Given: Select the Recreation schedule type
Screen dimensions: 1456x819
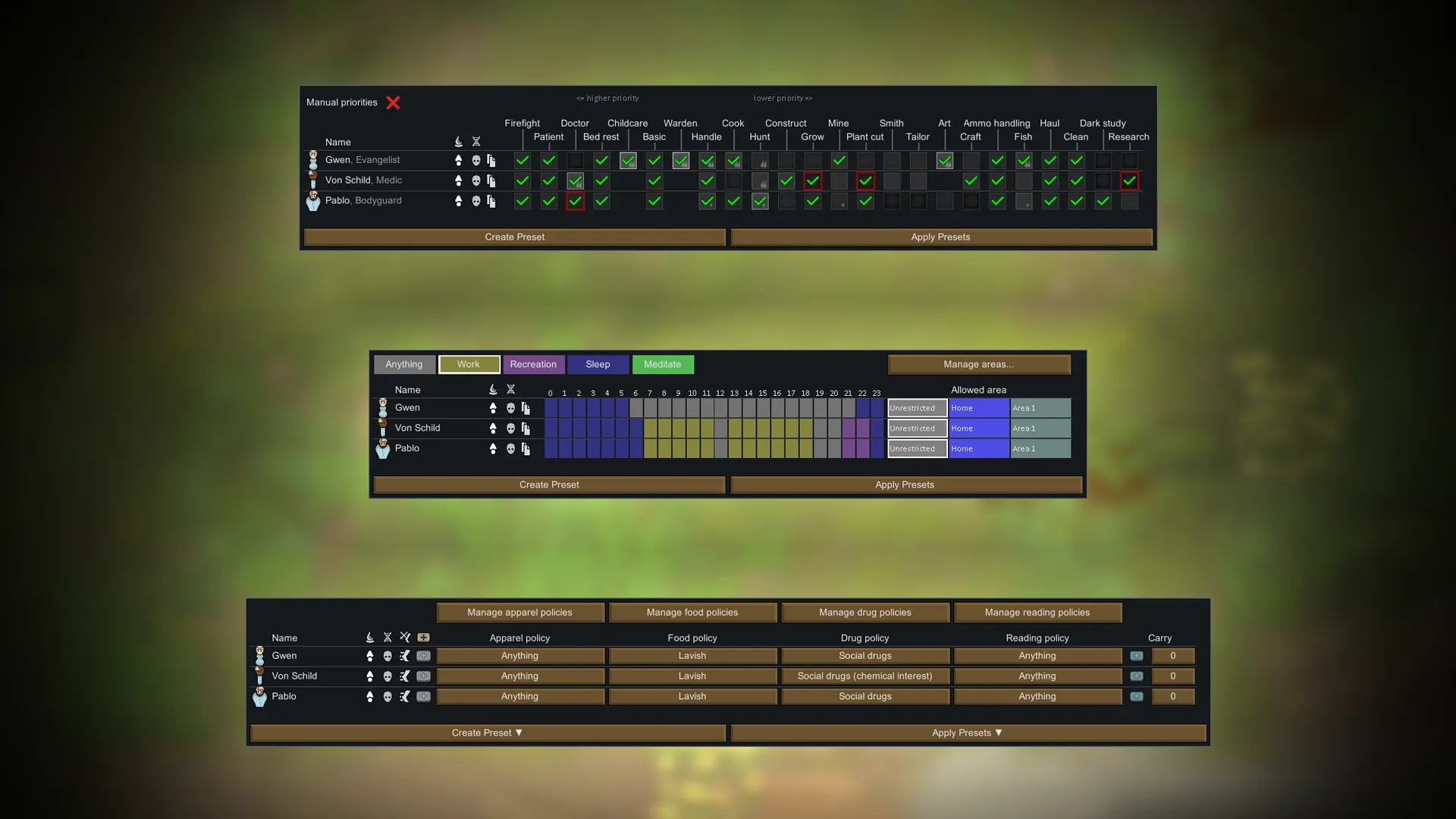Looking at the screenshot, I should (533, 365).
